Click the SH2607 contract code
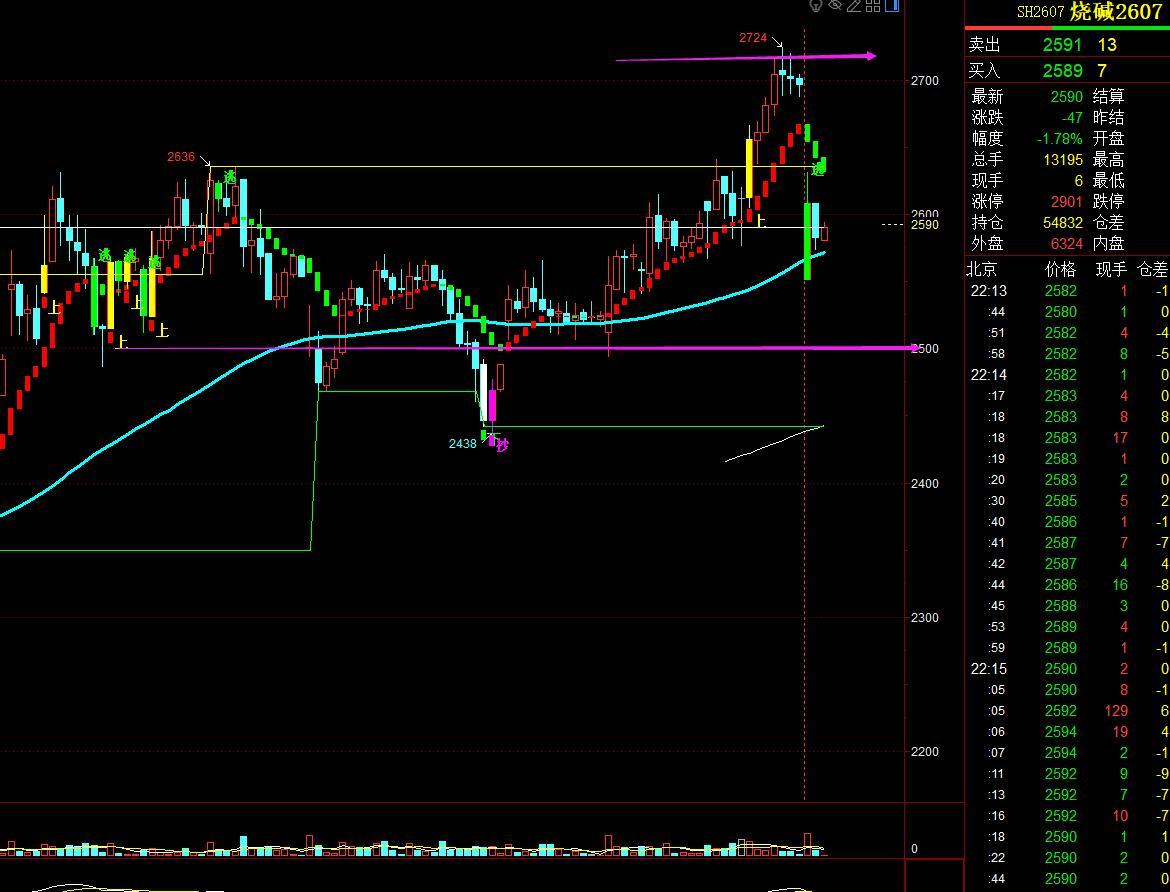 [1040, 12]
